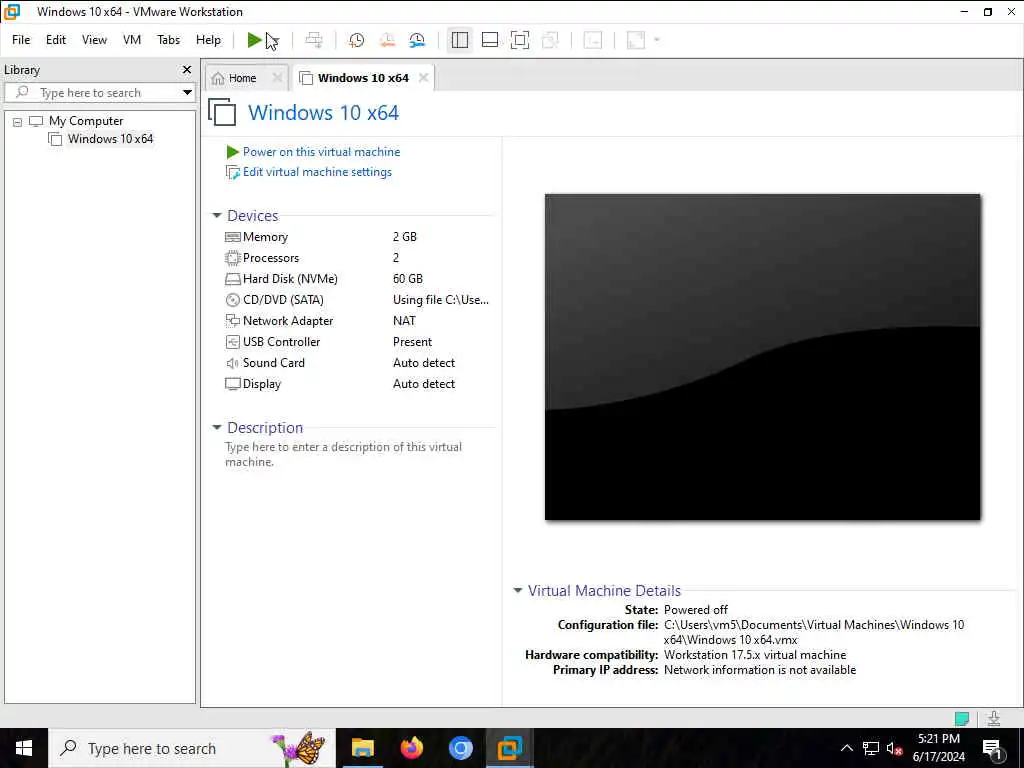
Task: Take a snapshot using the clock-plus icon
Action: [x=357, y=40]
